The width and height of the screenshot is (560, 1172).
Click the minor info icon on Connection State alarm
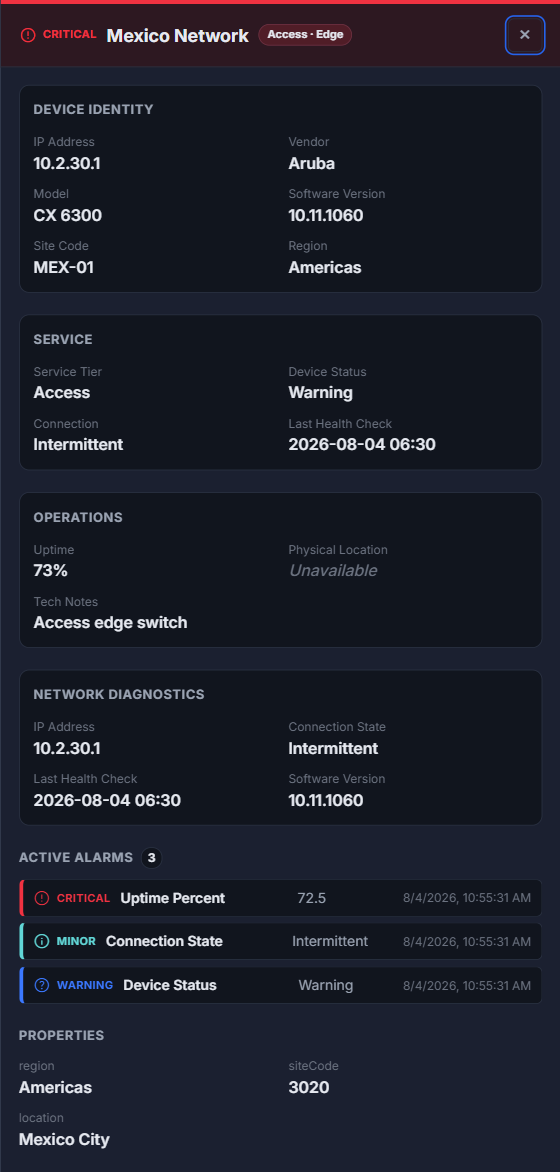pos(42,941)
